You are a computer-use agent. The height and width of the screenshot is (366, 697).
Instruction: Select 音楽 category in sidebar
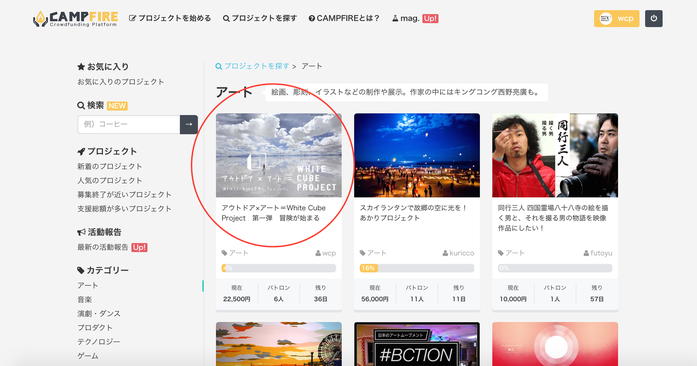(x=84, y=300)
